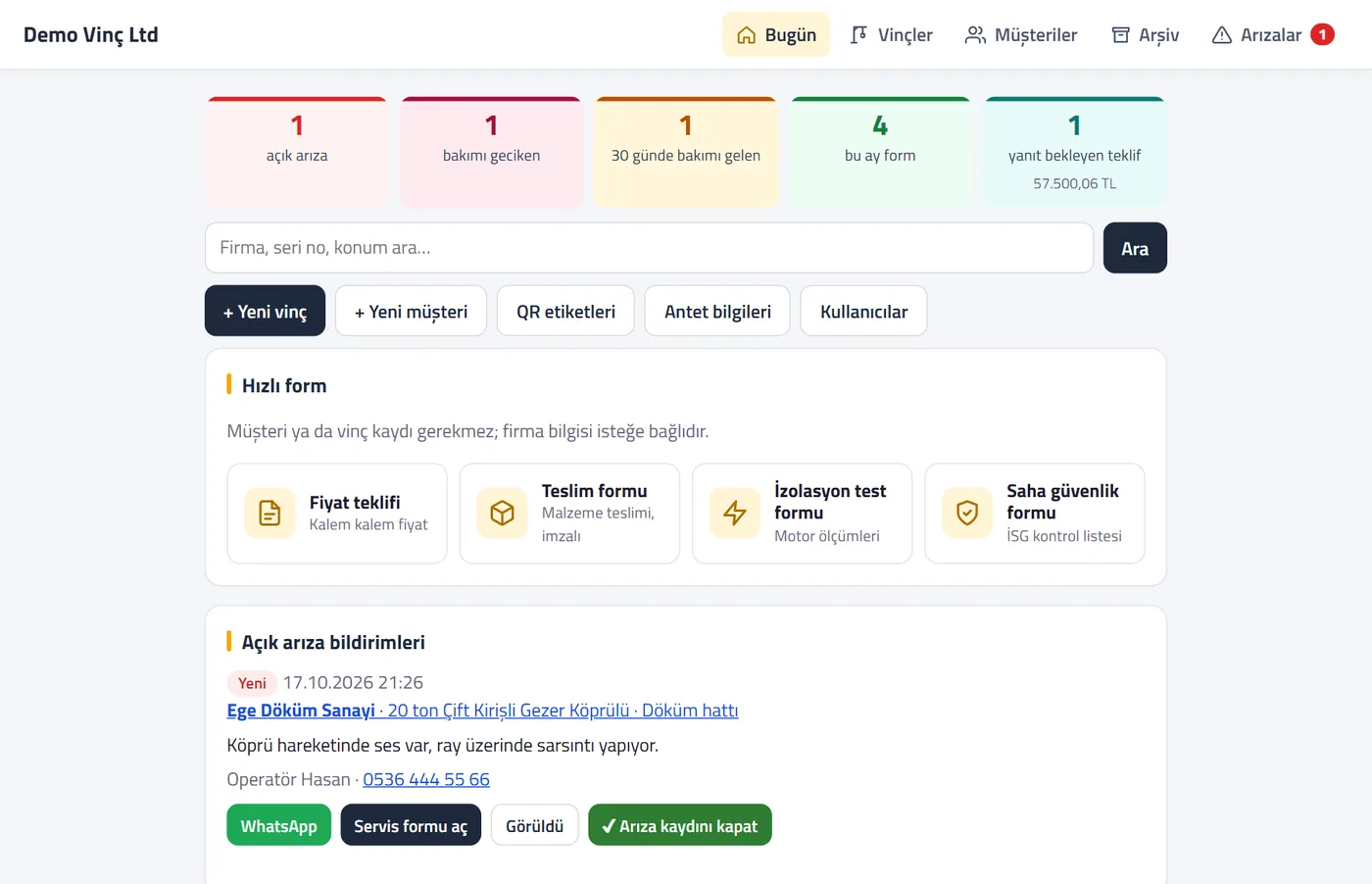Click the Demo Vinç Ltd title
The image size is (1372, 884).
pos(91,34)
